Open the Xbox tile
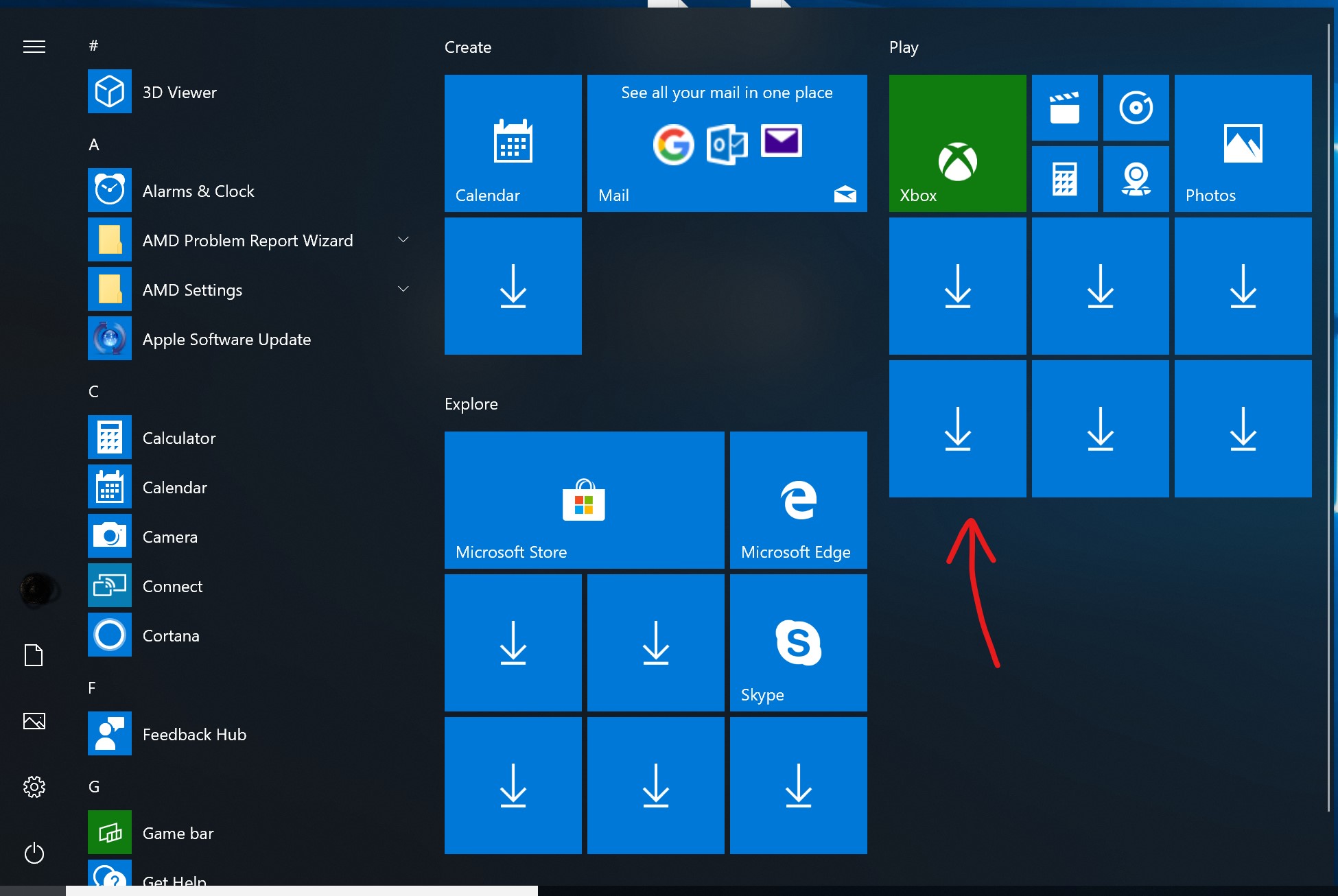 point(957,143)
